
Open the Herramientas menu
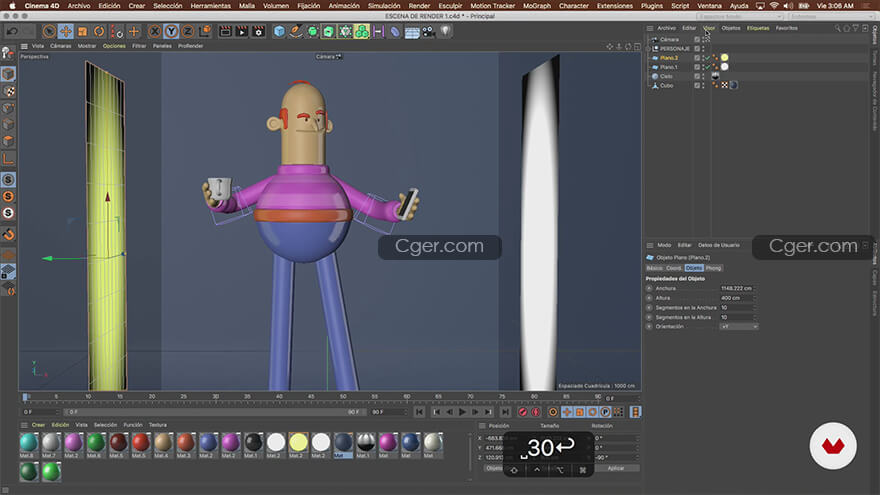click(210, 6)
